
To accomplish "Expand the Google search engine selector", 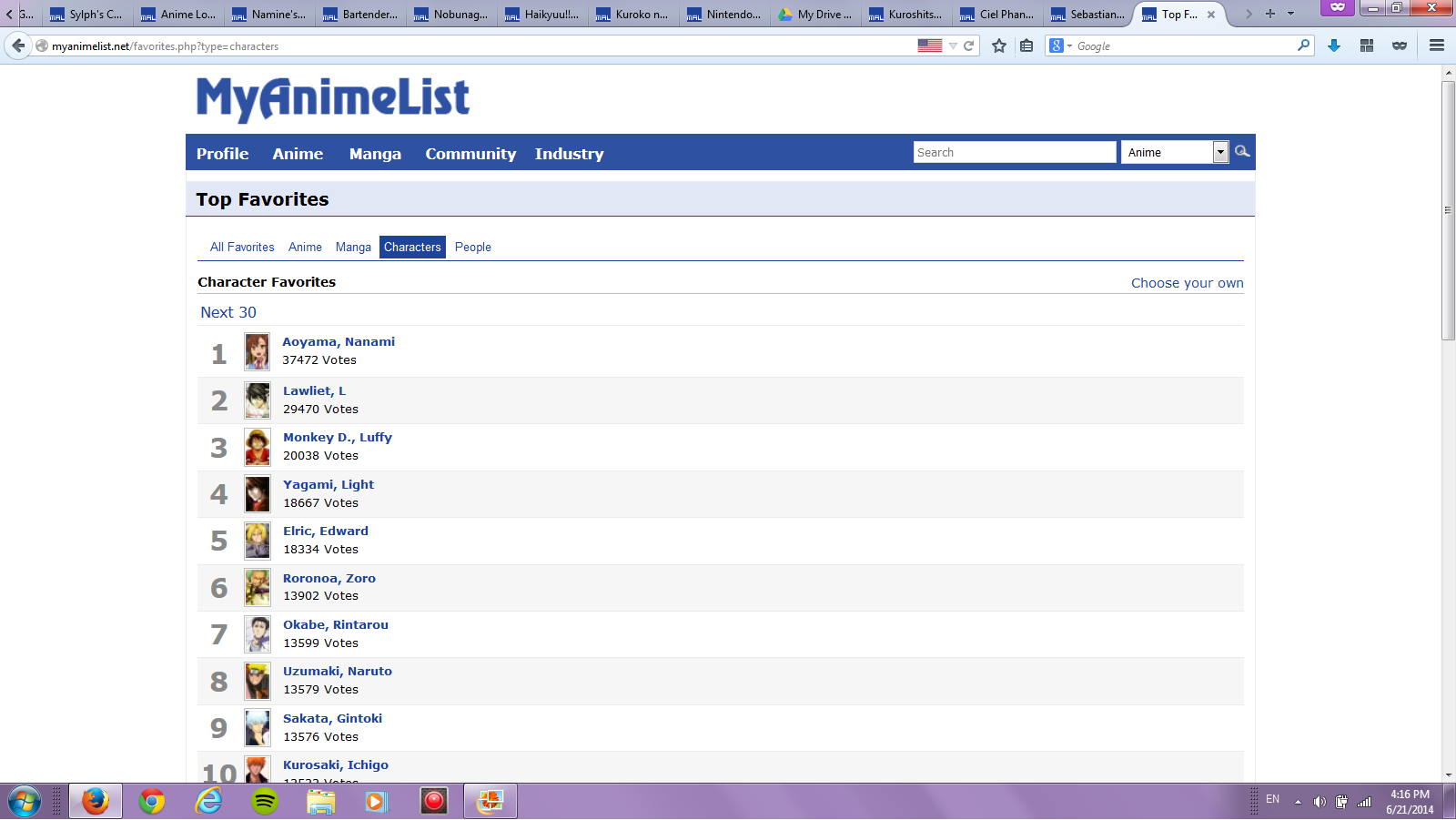I will point(1060,46).
